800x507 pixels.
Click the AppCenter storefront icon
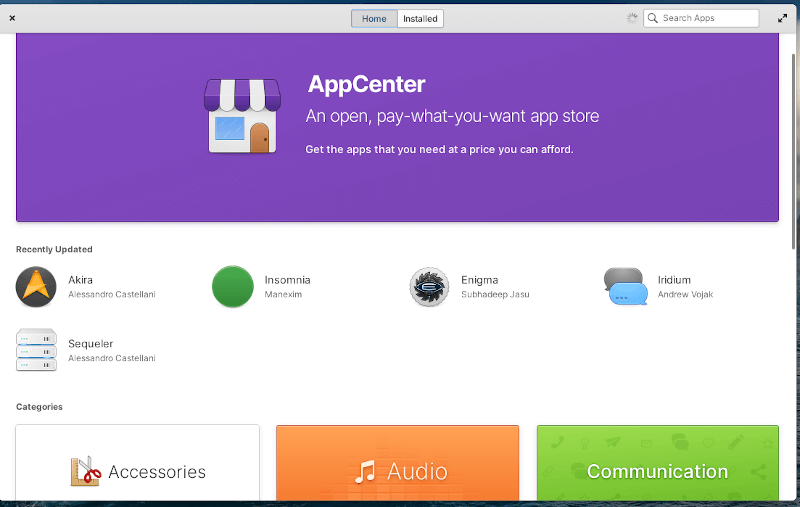point(242,116)
